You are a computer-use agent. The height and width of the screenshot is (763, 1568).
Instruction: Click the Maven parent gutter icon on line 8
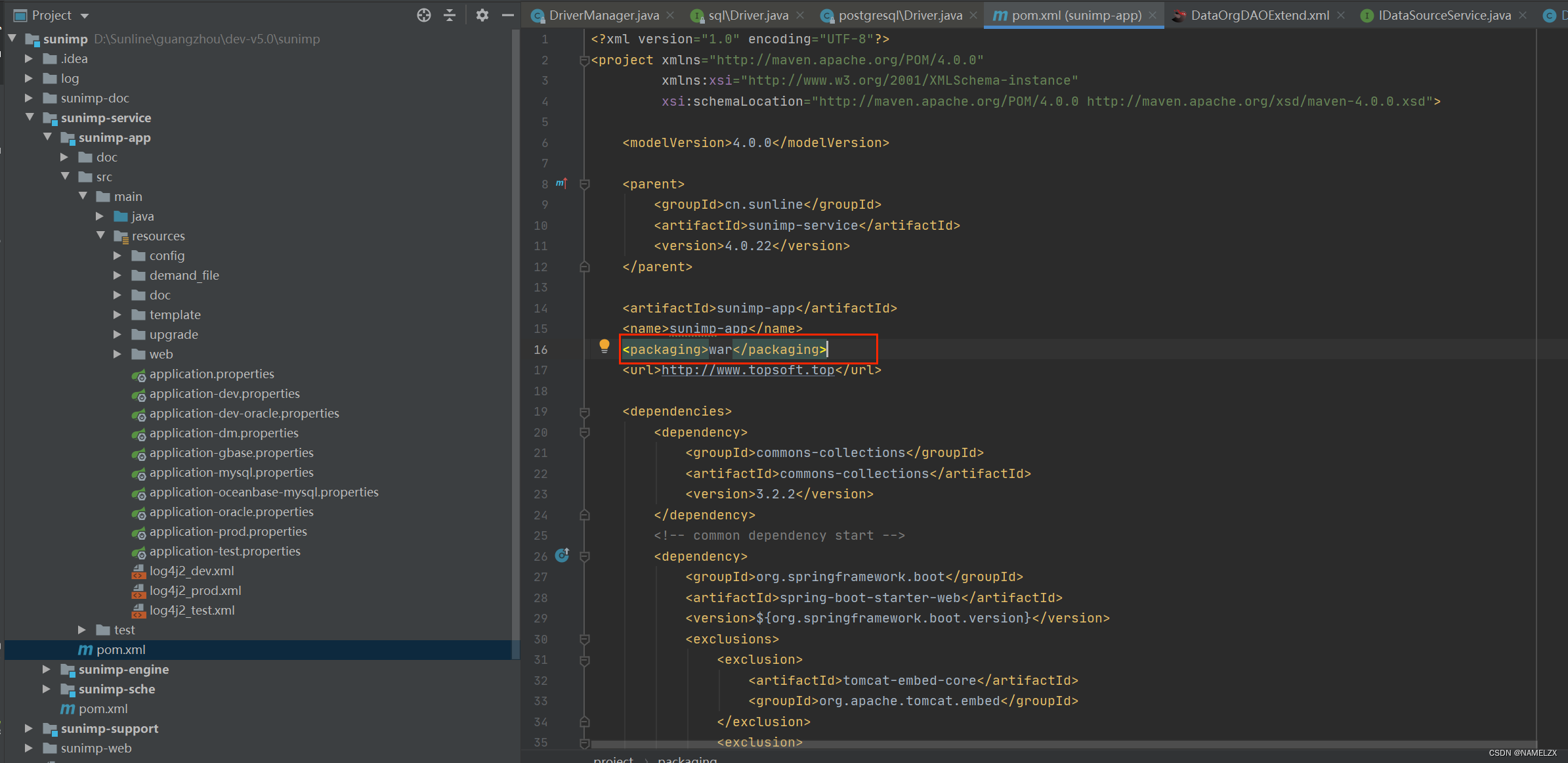[x=561, y=183]
